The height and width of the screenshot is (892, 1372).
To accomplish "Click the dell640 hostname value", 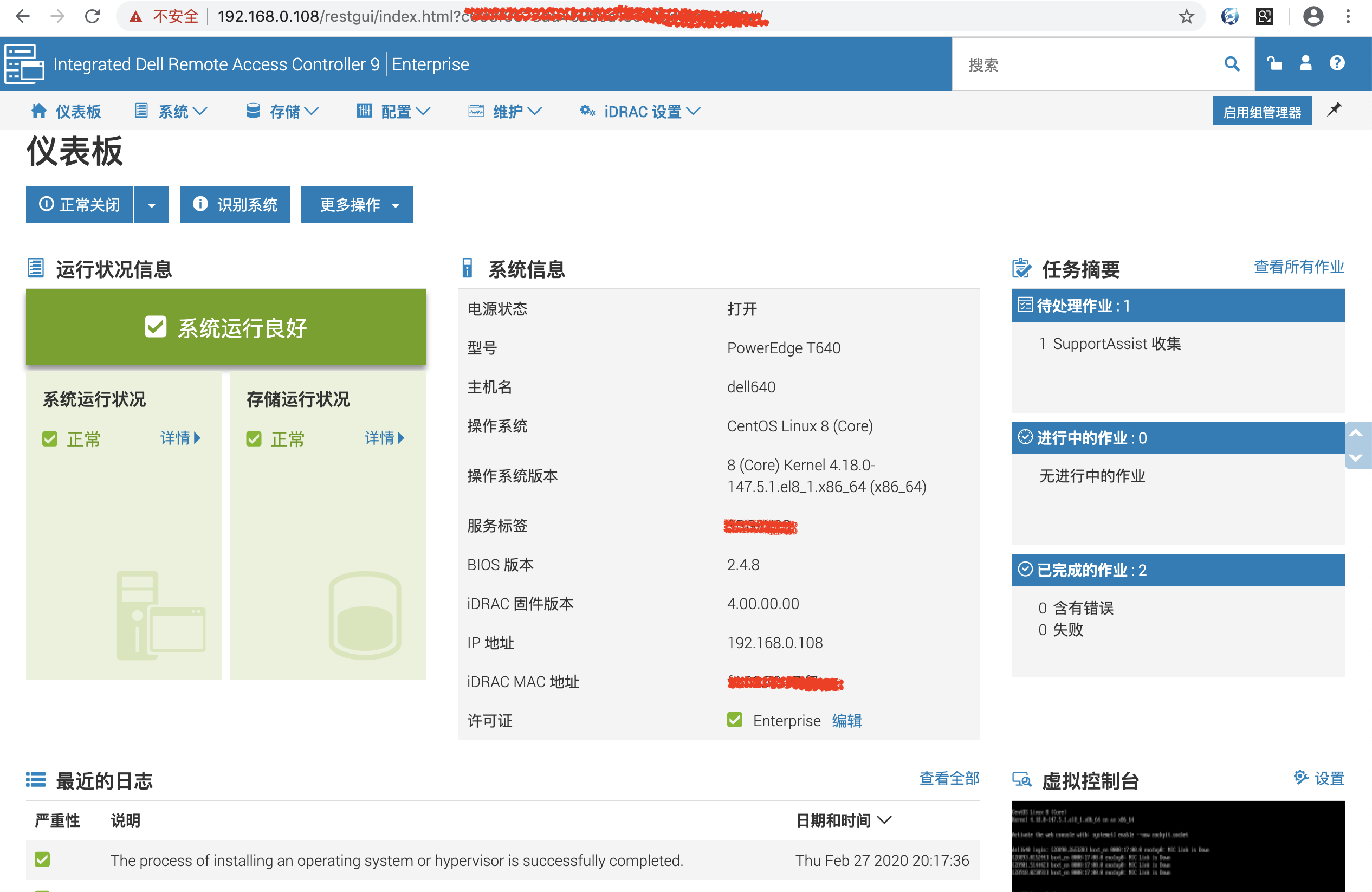I will tap(751, 387).
